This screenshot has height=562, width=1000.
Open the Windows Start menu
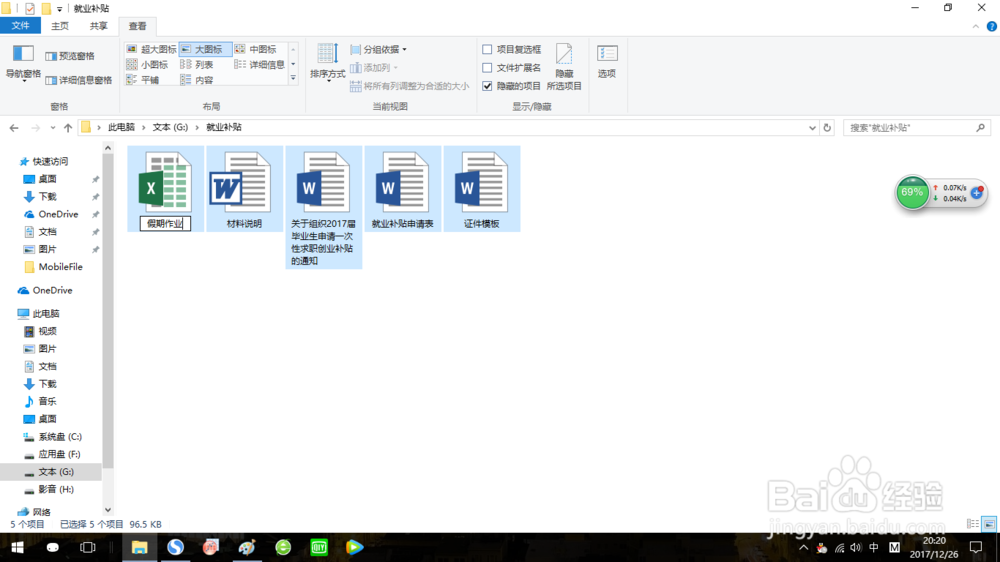[x=17, y=547]
